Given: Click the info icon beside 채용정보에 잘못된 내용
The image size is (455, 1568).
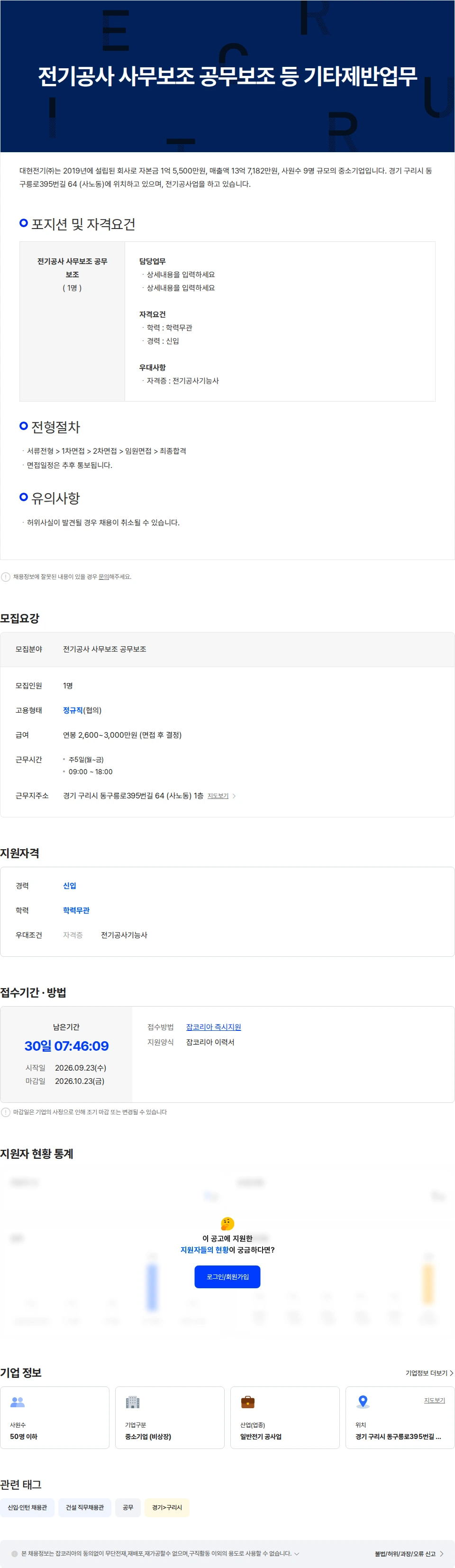Looking at the screenshot, I should [x=6, y=577].
